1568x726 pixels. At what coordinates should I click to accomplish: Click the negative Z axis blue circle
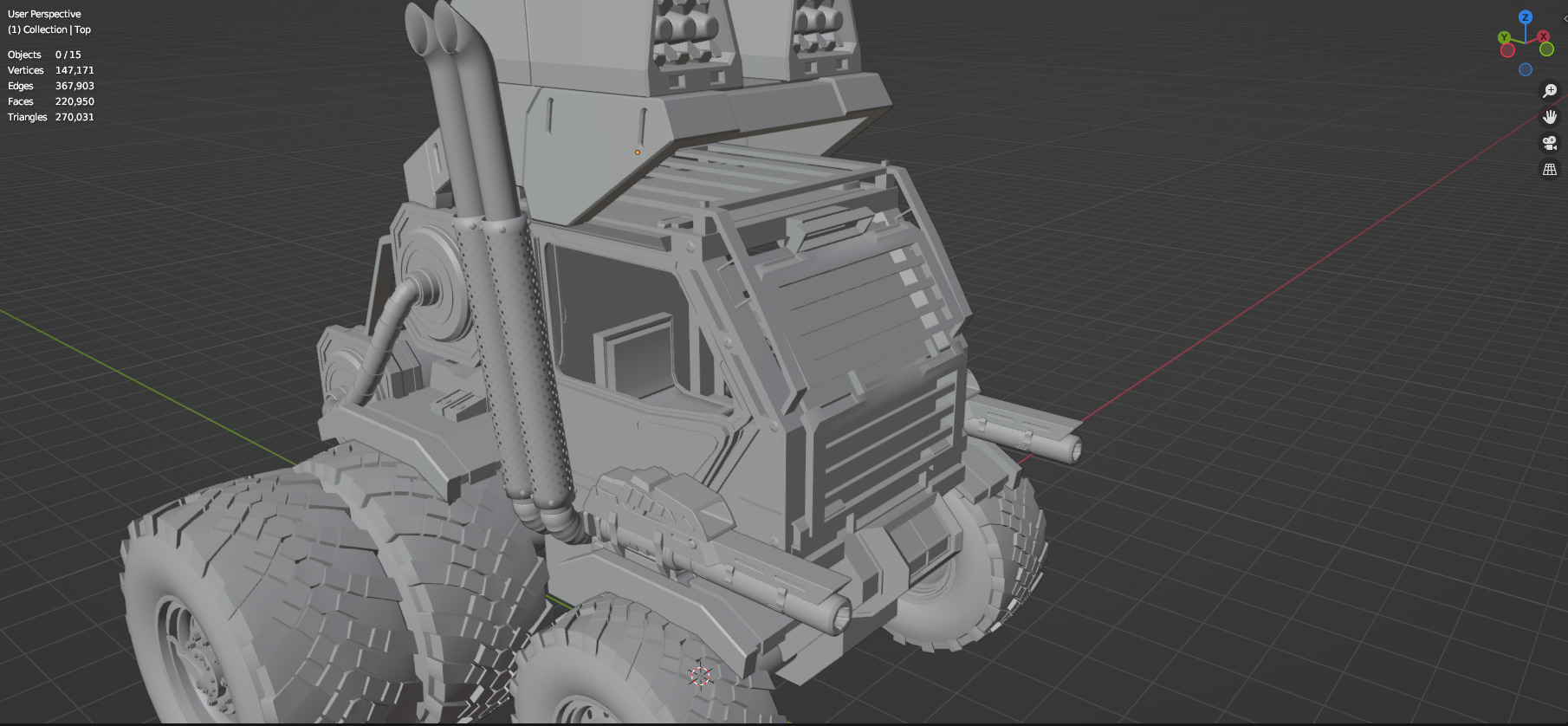pos(1526,69)
